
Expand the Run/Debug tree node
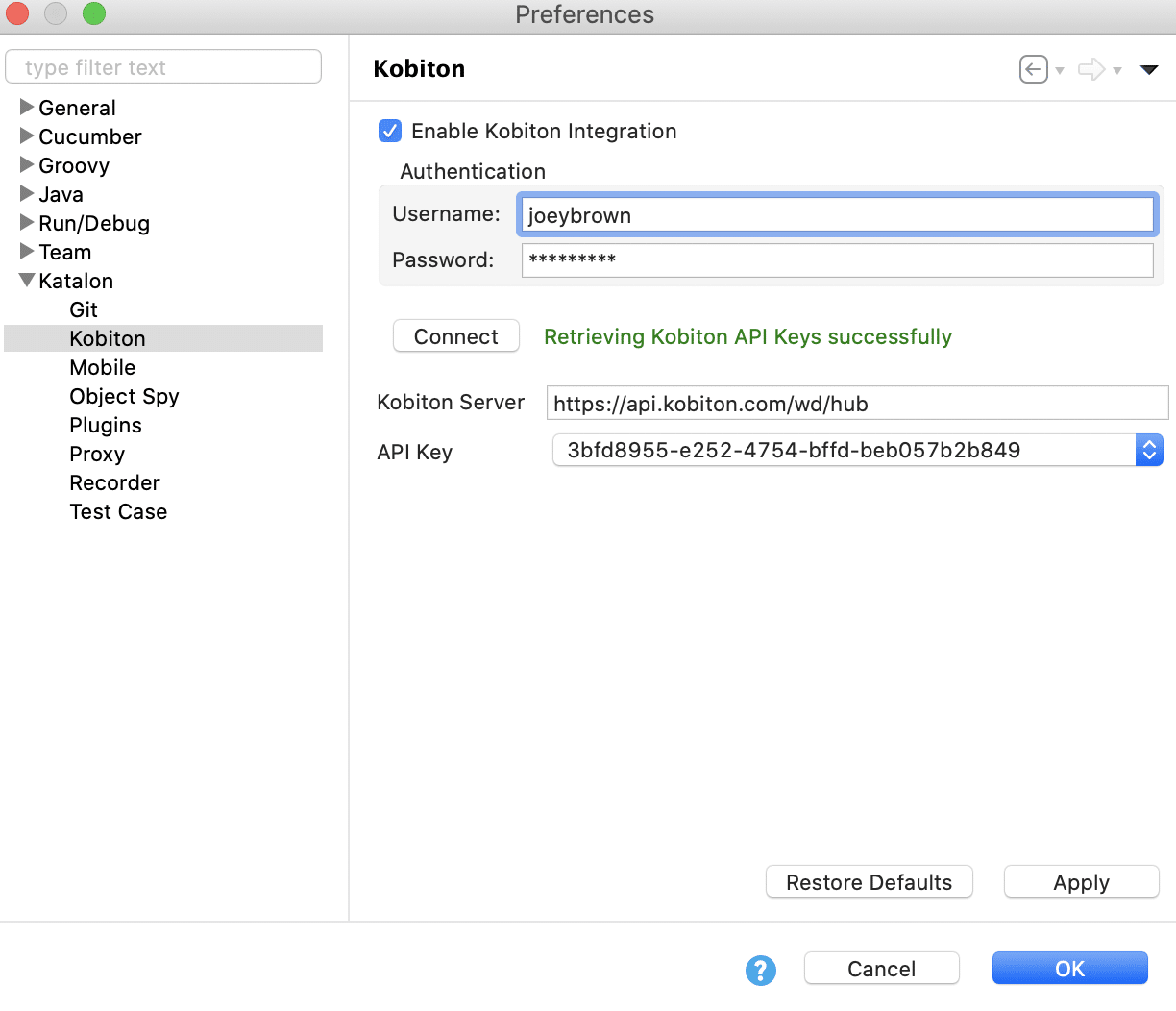click(x=27, y=223)
